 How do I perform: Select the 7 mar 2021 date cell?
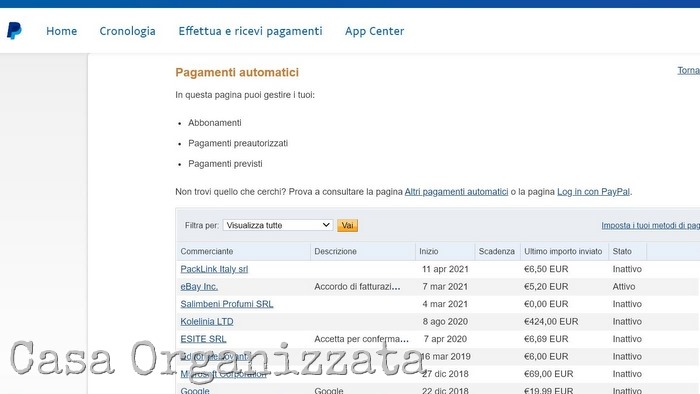pyautogui.click(x=445, y=286)
